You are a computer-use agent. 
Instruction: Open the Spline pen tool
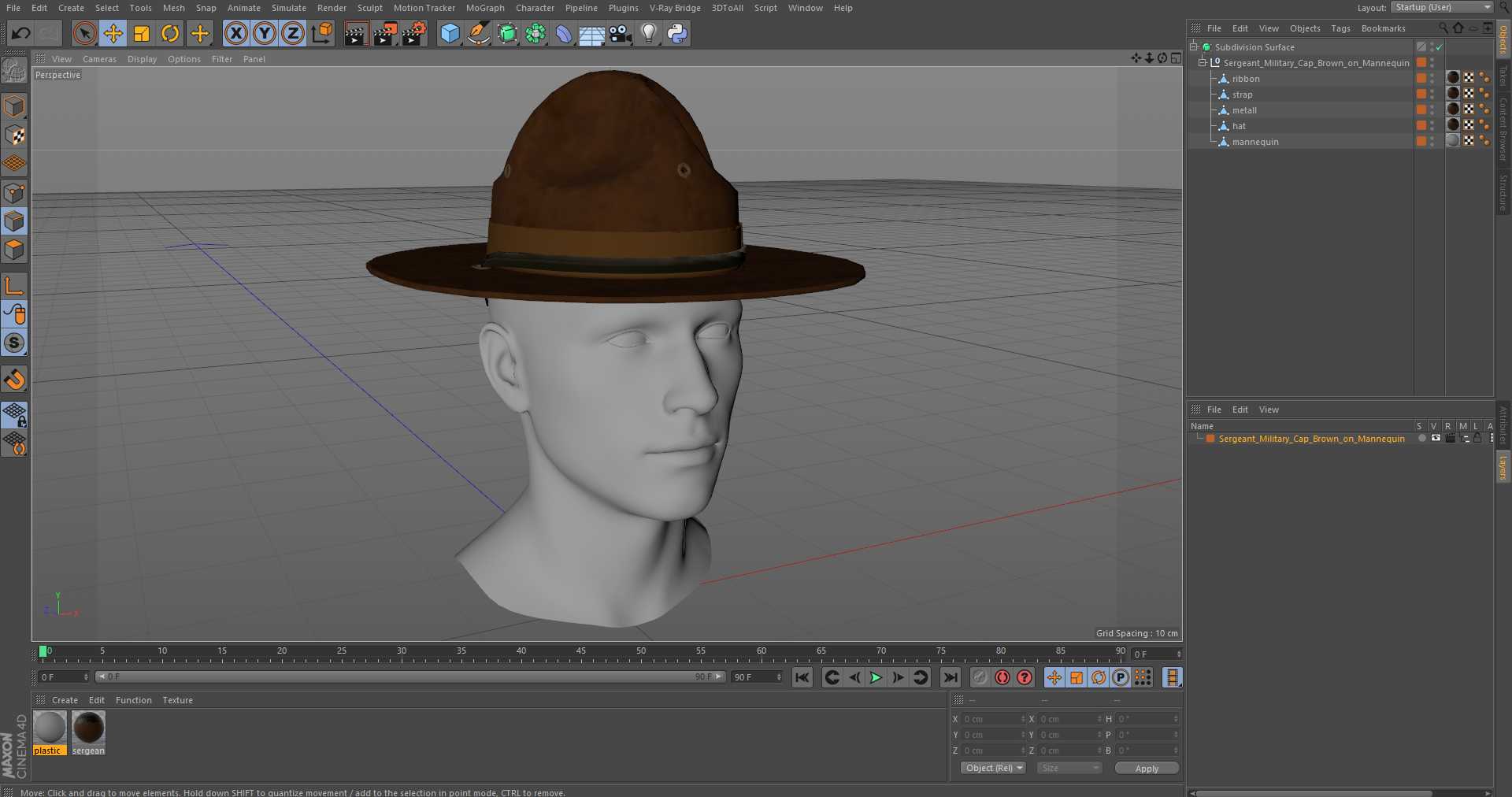click(478, 33)
